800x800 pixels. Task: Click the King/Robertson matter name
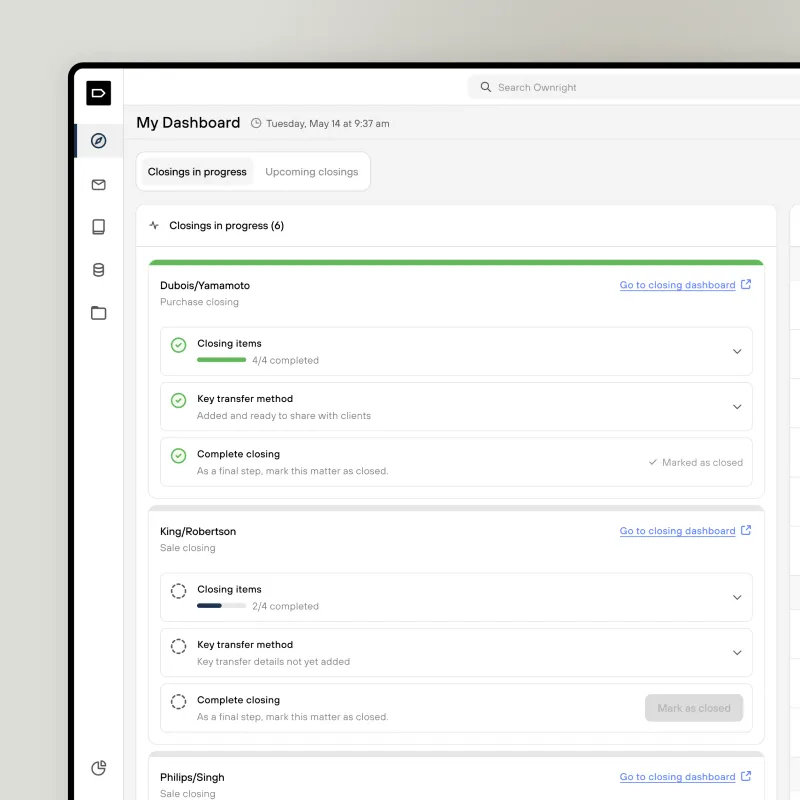pyautogui.click(x=198, y=531)
